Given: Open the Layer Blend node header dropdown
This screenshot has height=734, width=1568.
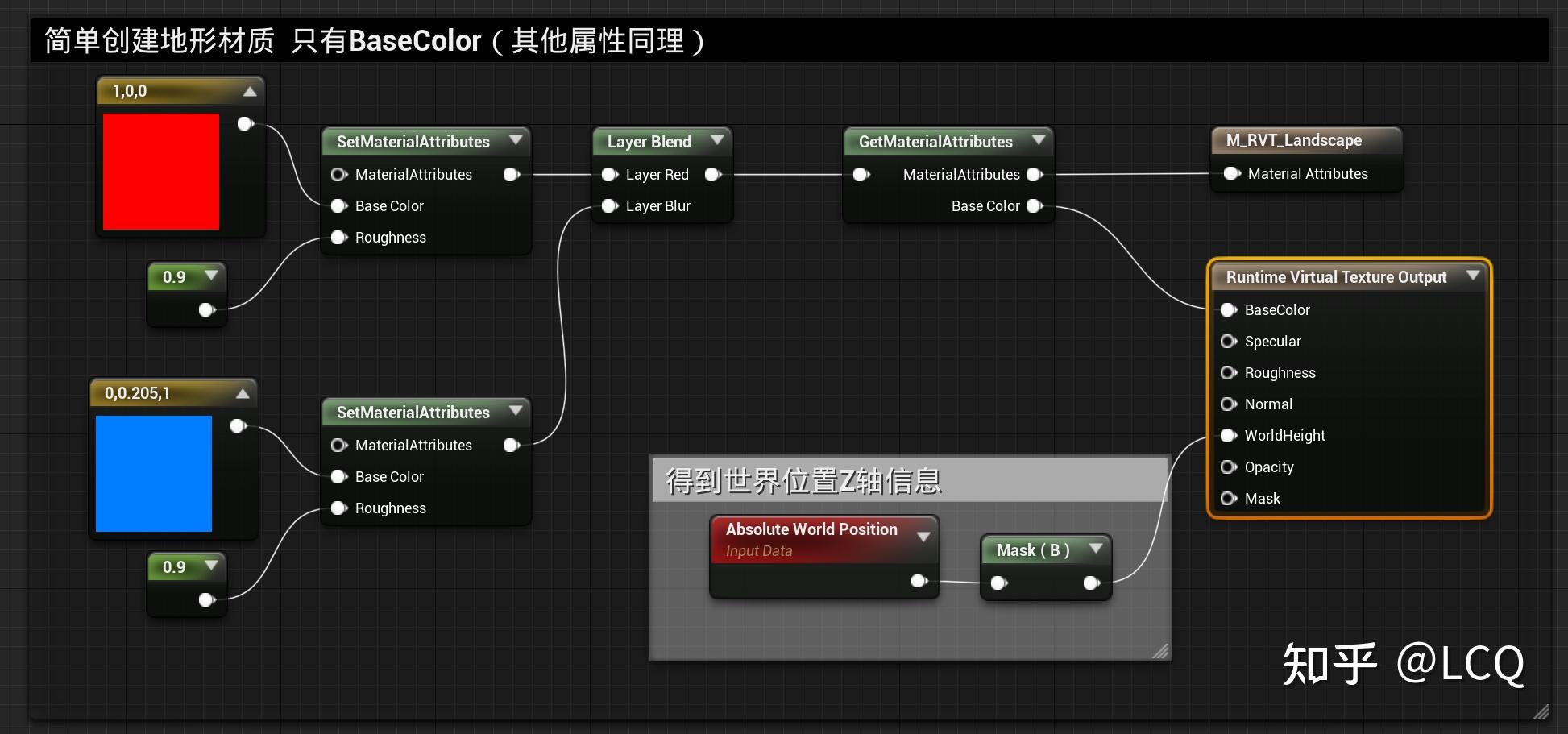Looking at the screenshot, I should point(717,140).
